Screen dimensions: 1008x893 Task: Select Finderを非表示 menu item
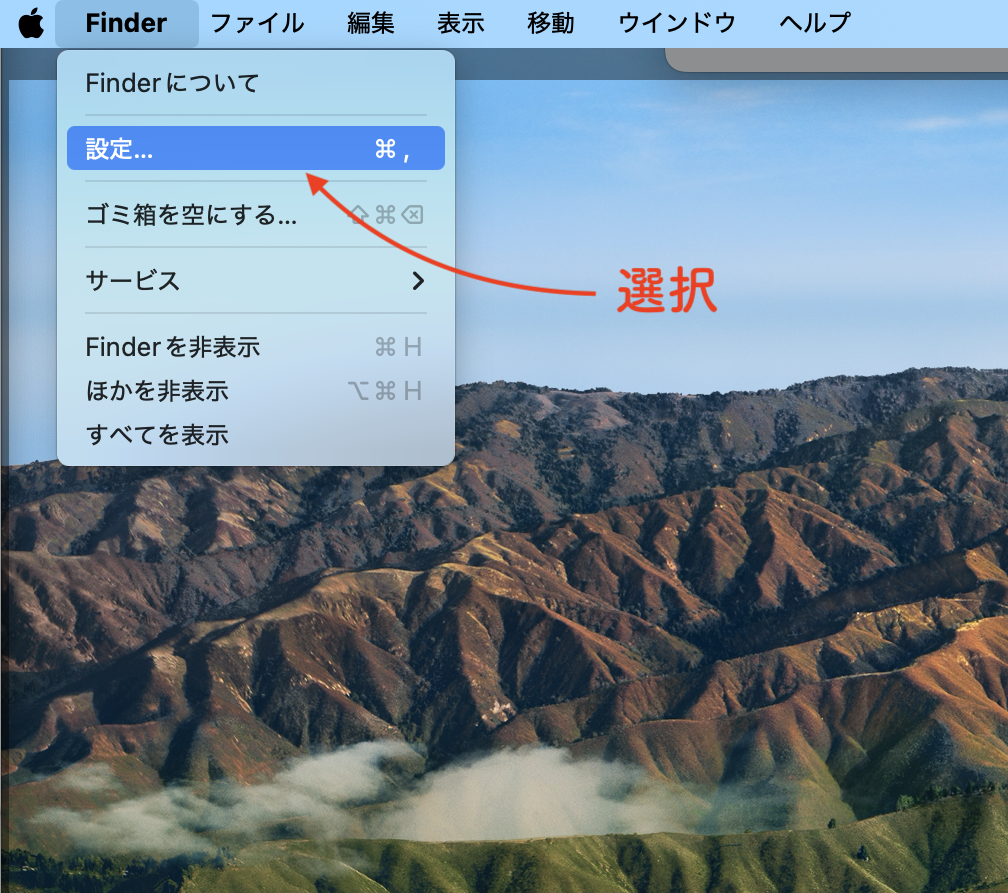[256, 347]
